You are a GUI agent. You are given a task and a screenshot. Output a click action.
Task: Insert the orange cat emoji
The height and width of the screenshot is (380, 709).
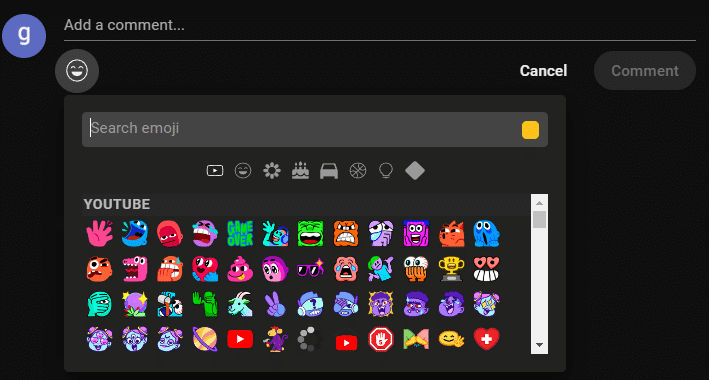(x=452, y=233)
